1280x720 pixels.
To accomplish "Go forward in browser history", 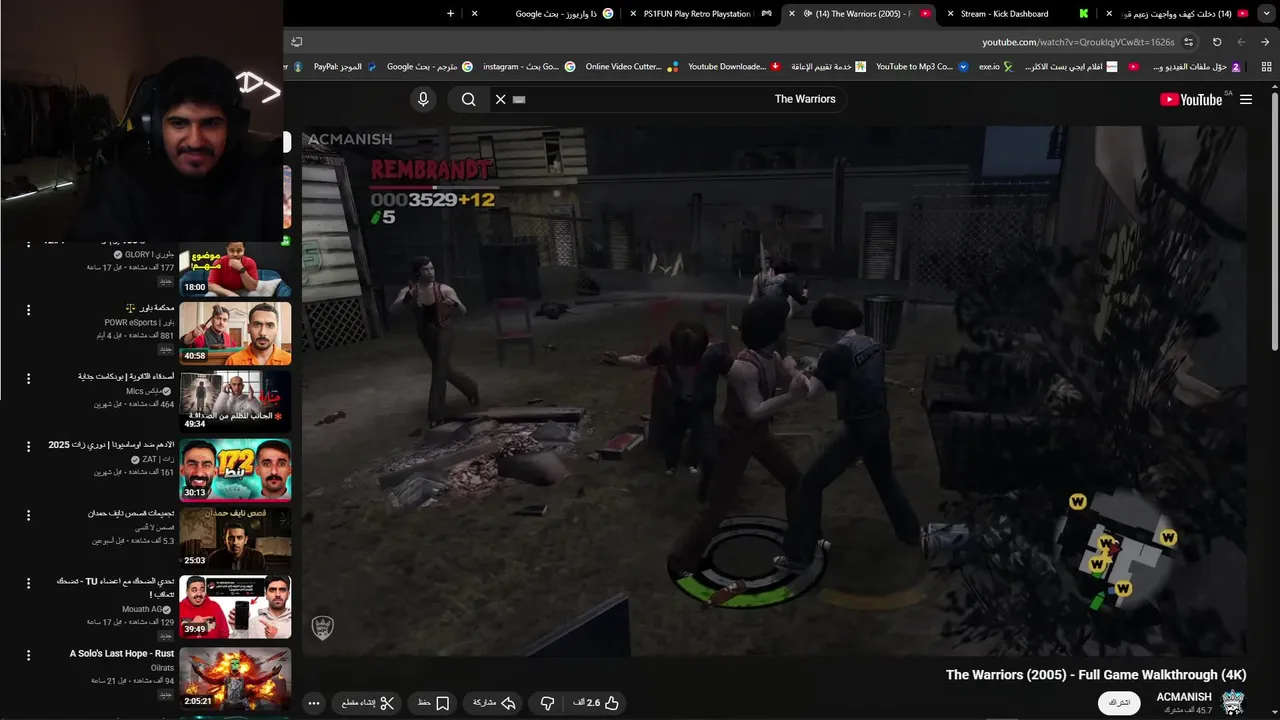I will point(1265,42).
